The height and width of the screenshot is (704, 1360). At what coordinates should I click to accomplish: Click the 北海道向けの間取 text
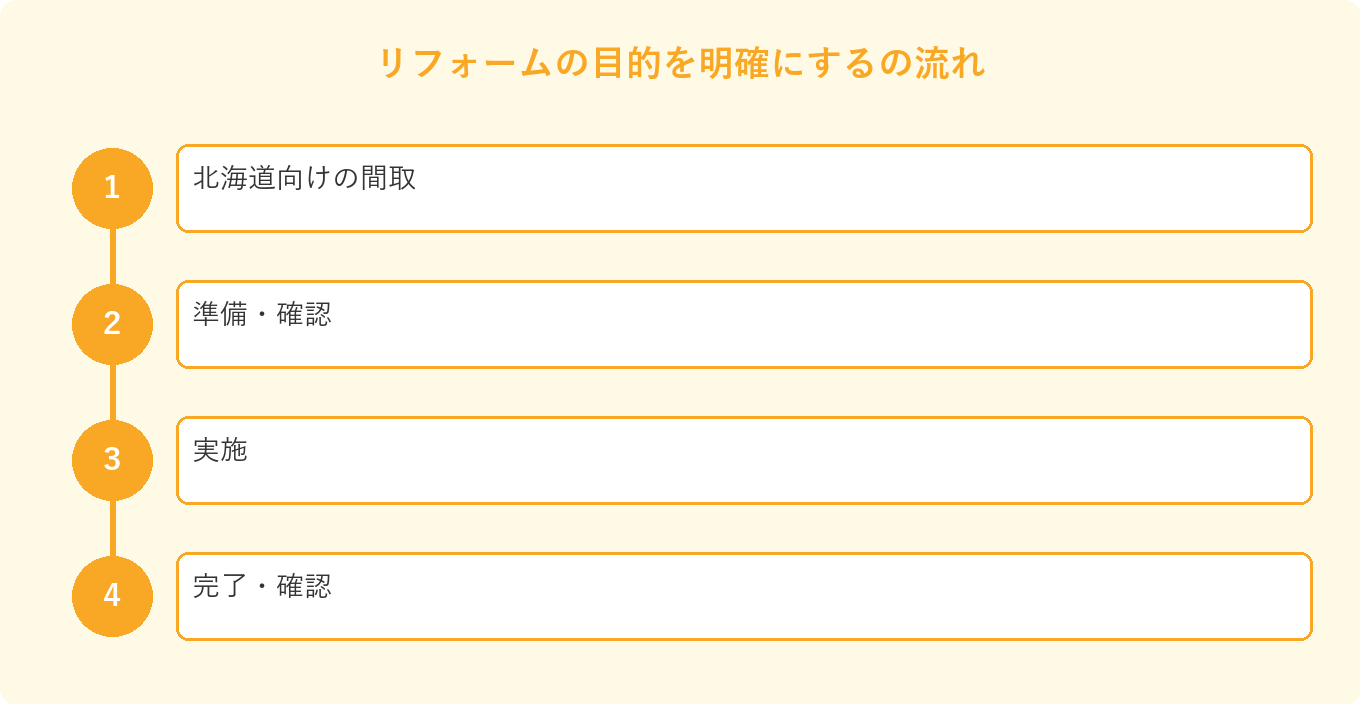304,179
